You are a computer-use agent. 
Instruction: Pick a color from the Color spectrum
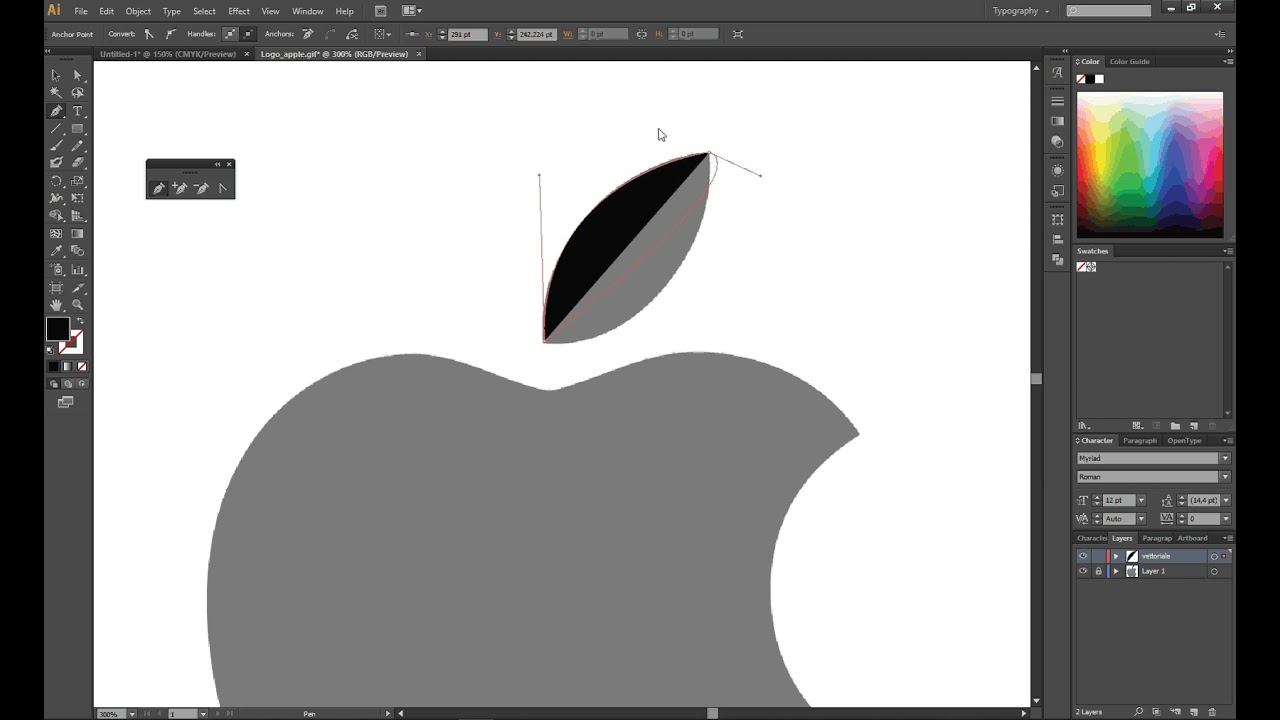[1149, 165]
